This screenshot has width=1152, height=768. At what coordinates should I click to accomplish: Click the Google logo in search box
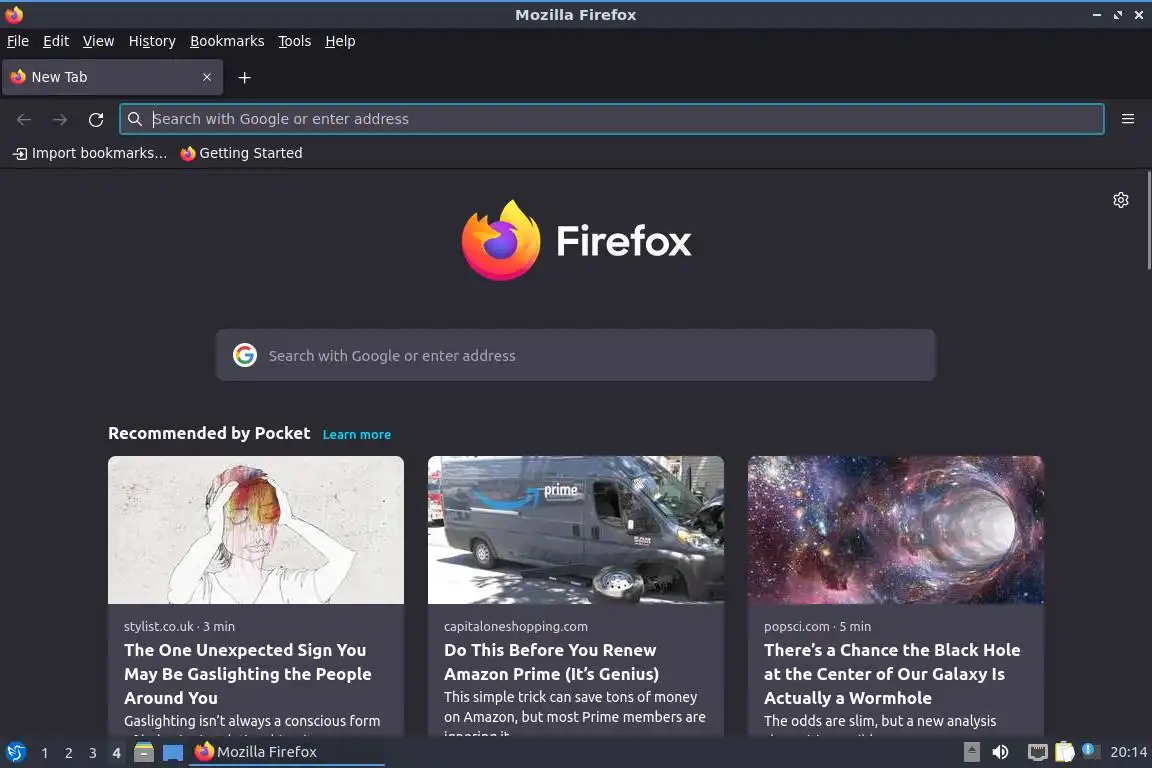click(x=245, y=355)
